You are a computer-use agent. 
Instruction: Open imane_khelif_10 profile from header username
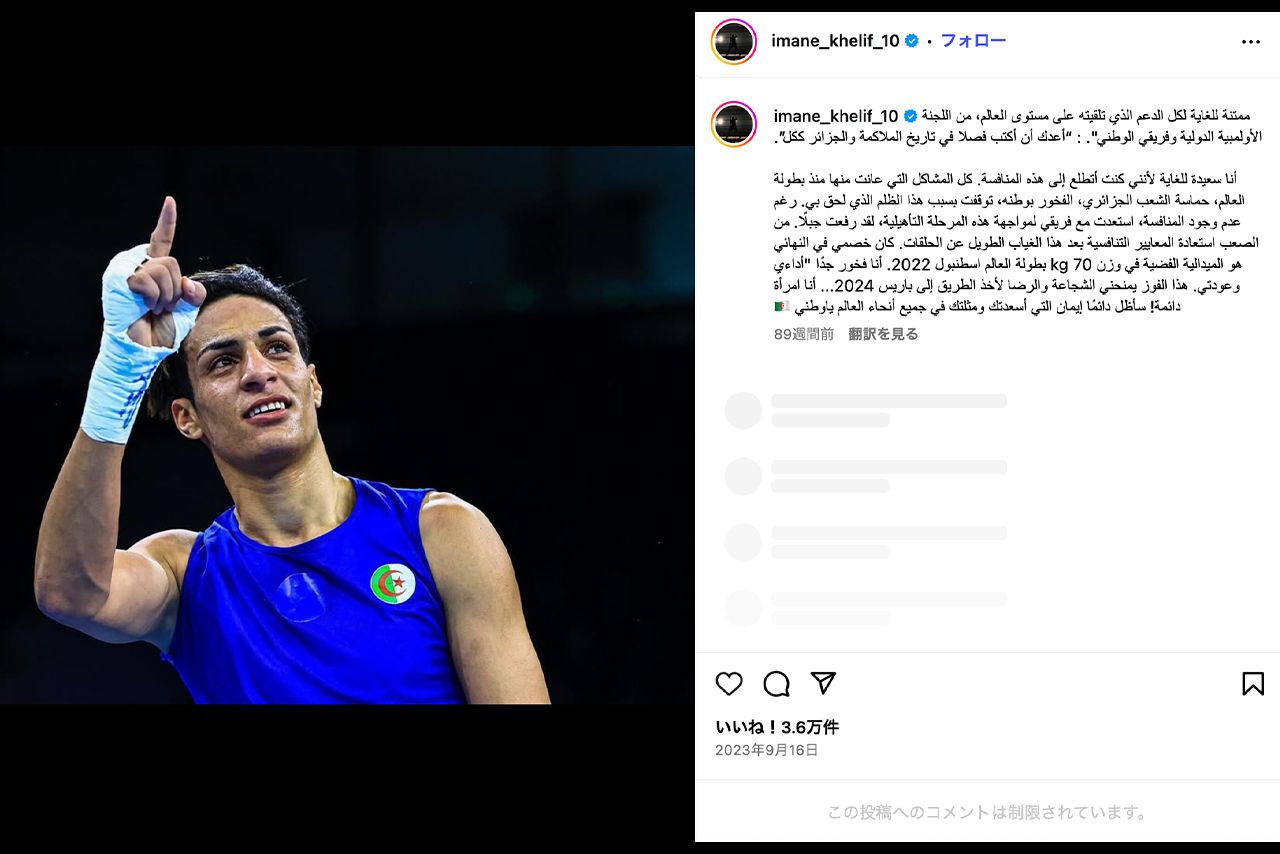(x=835, y=41)
